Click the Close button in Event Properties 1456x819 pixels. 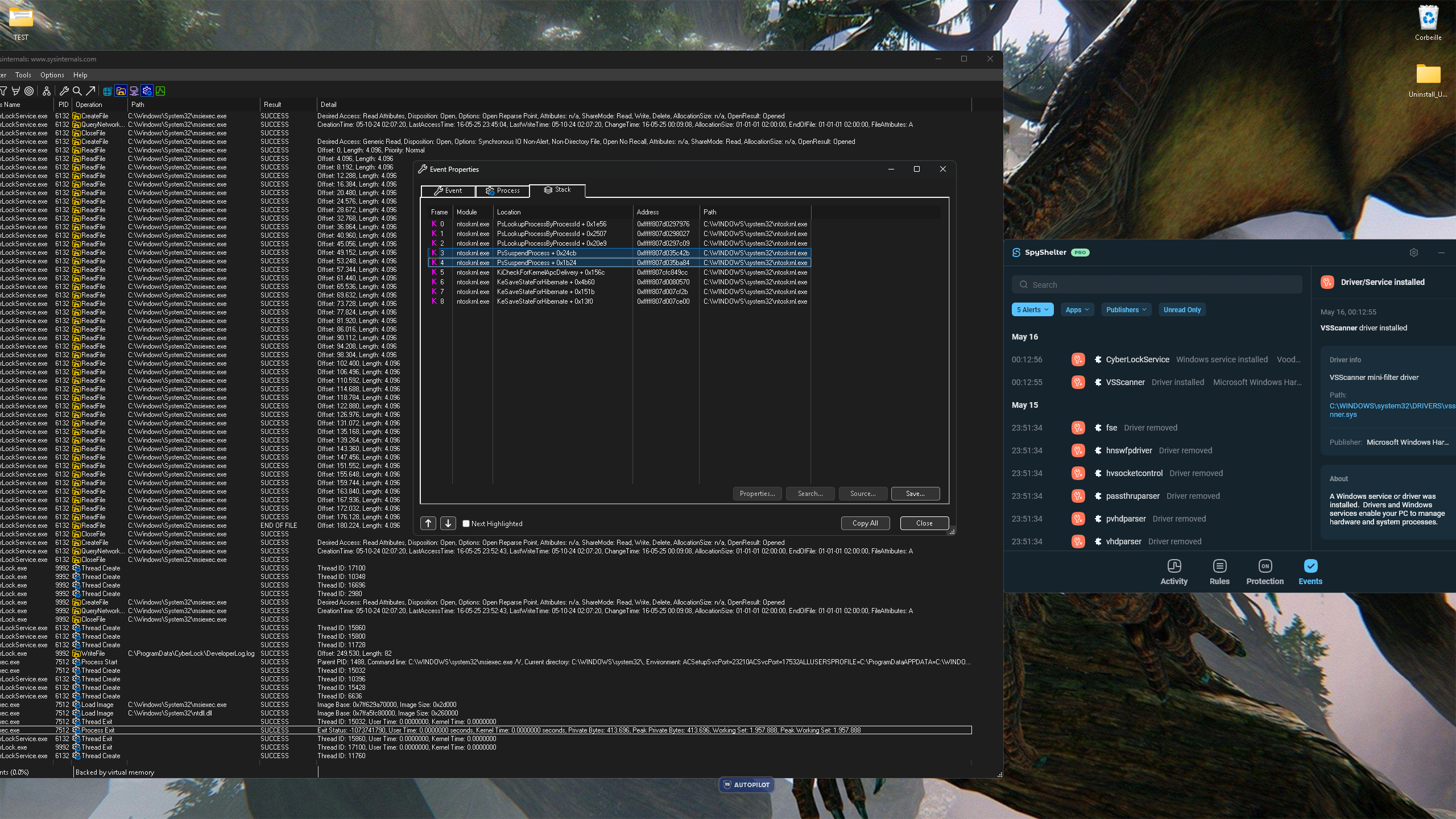coord(924,523)
